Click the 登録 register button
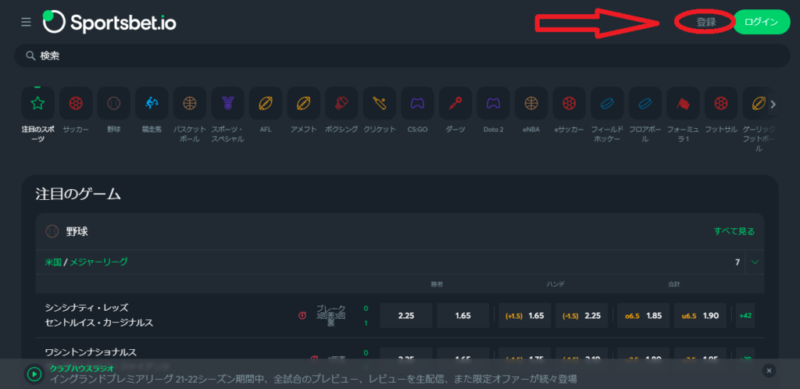800x389 pixels. (706, 22)
